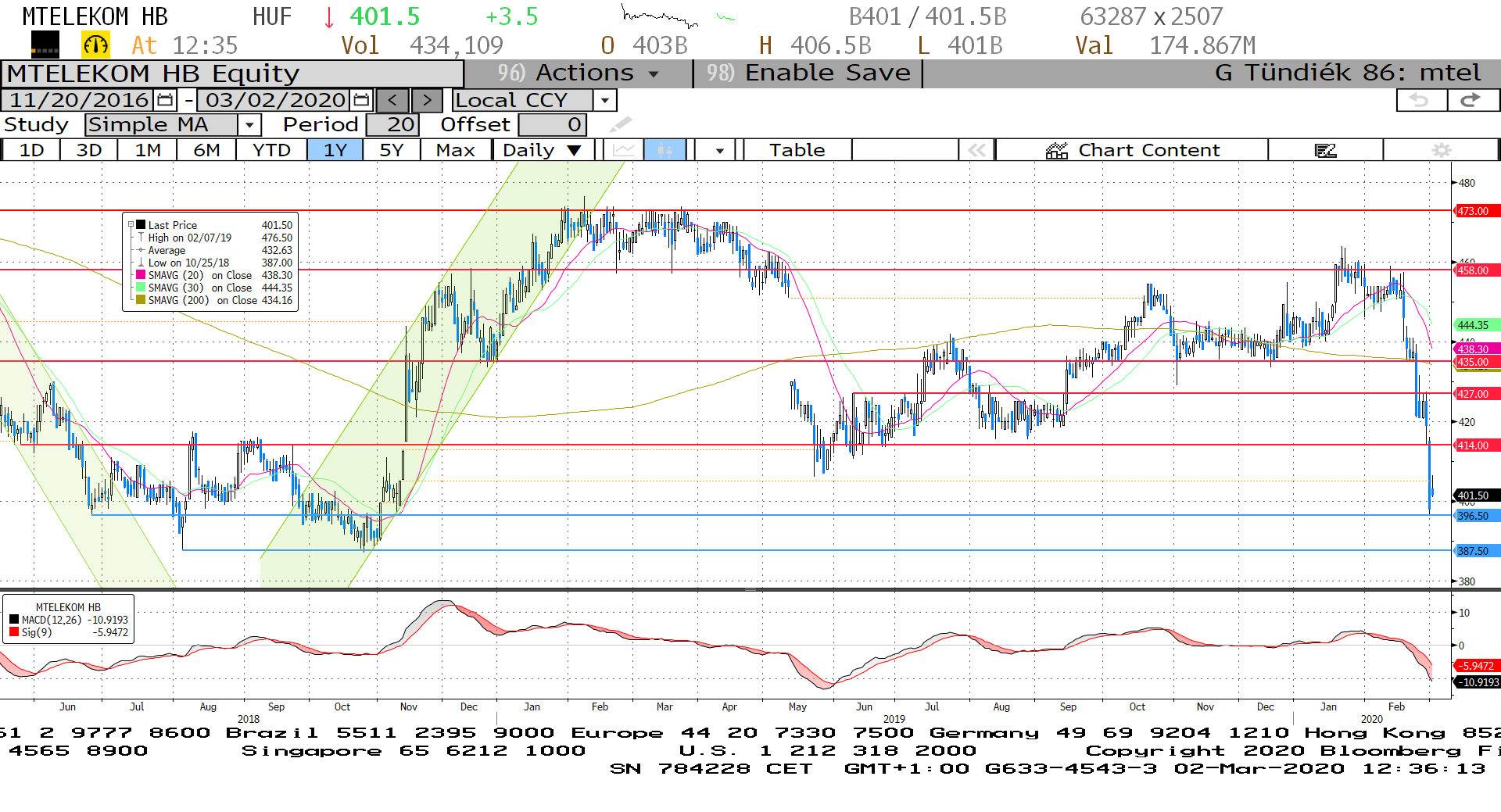Click the black Bloomberg logo icon
The height and width of the screenshot is (812, 1501).
pos(45,45)
